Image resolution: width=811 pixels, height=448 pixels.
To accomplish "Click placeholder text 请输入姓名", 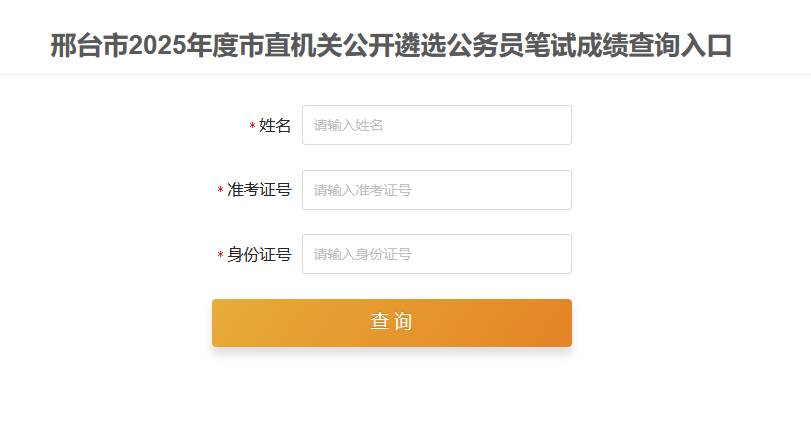I will [349, 125].
